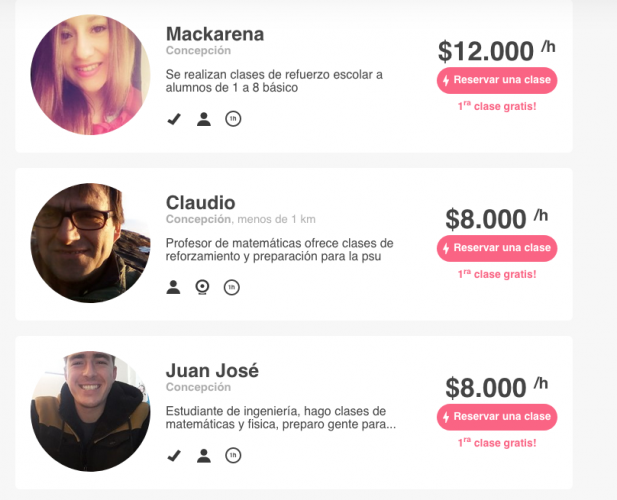Click the person icon on Juan José's card

[204, 456]
